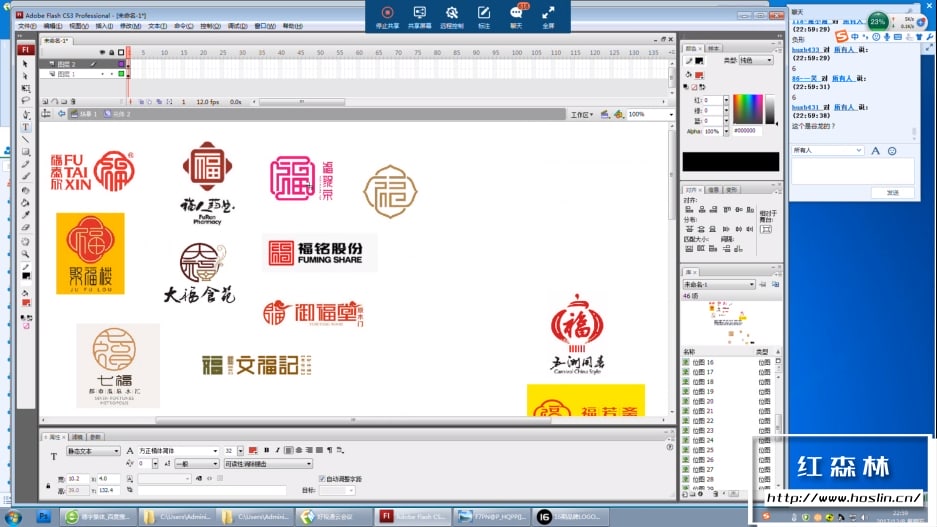
Task: Open the anti-alias rendering dropdown
Action: pyautogui.click(x=268, y=464)
